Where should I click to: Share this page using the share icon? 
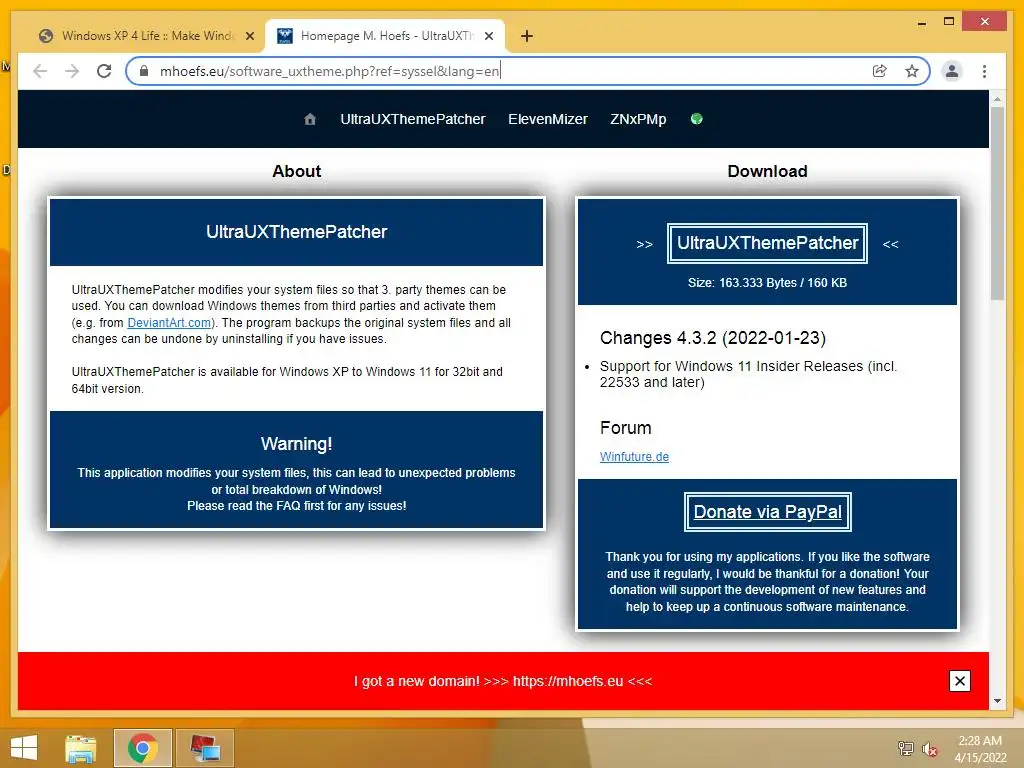880,71
